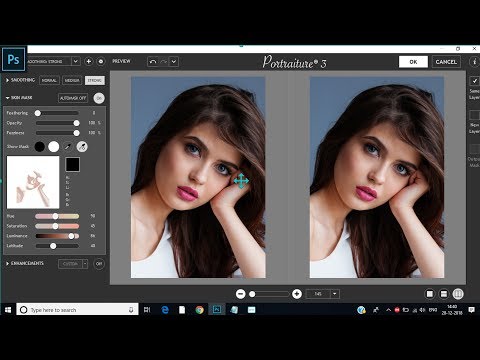480x360 pixels.
Task: Open the Action Center notifications icon
Action: [x=471, y=310]
